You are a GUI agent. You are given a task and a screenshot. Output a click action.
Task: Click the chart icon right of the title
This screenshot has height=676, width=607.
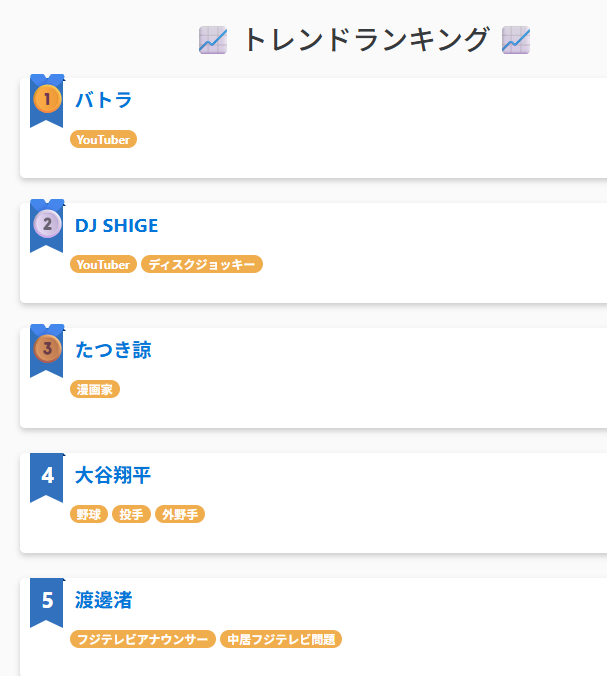[516, 40]
